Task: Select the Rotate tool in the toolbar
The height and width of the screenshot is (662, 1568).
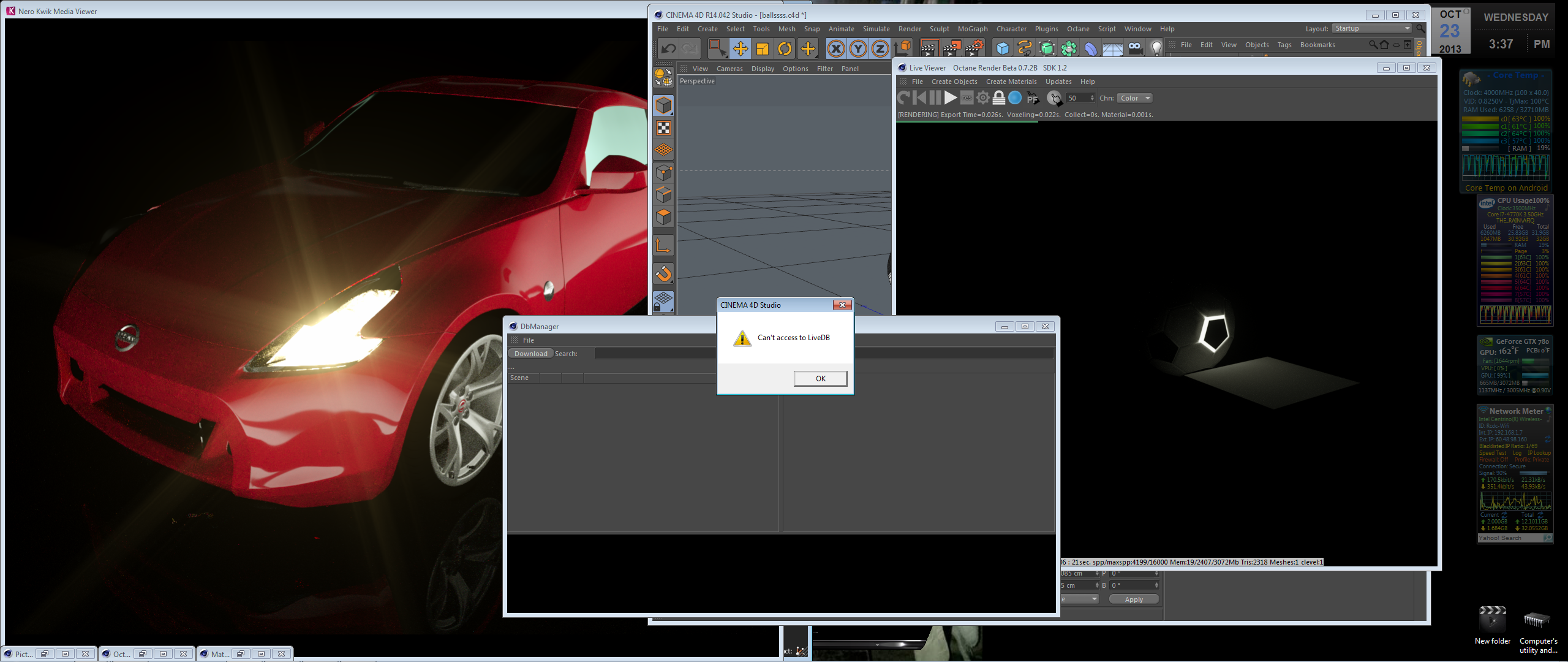Action: click(x=785, y=49)
